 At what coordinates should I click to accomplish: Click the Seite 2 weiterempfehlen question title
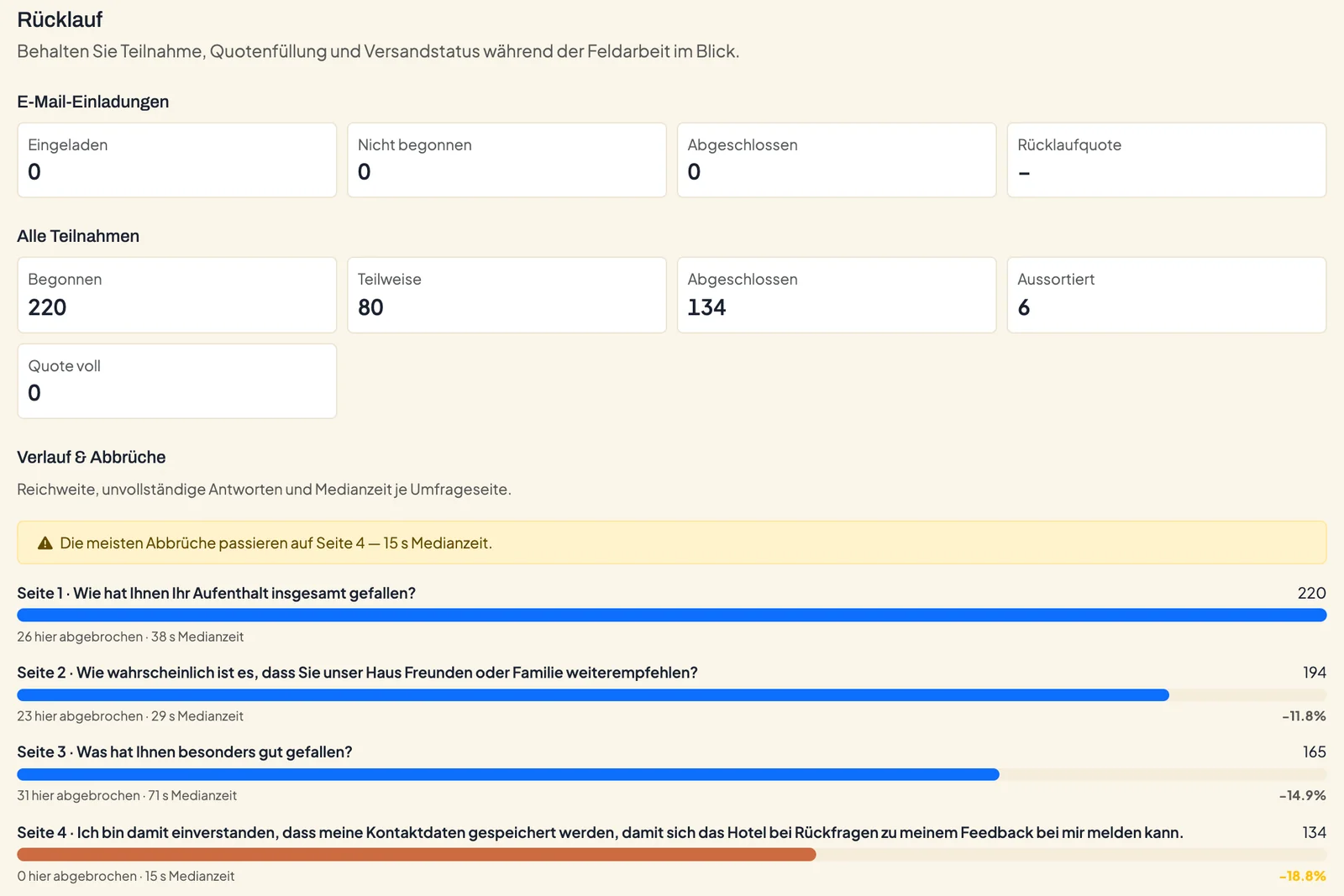[358, 673]
